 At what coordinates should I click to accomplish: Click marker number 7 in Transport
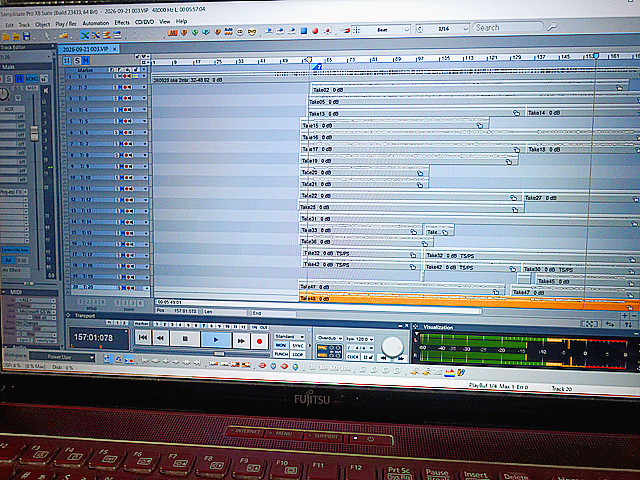point(203,326)
